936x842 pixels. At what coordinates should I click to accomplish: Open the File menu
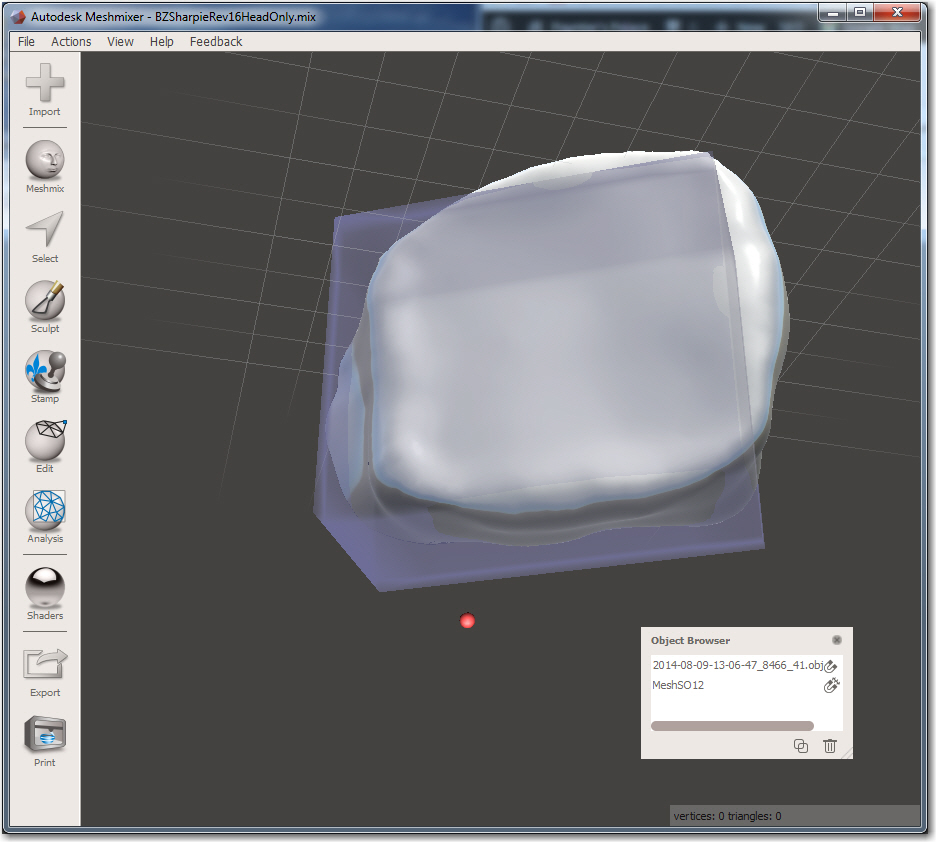coord(26,42)
